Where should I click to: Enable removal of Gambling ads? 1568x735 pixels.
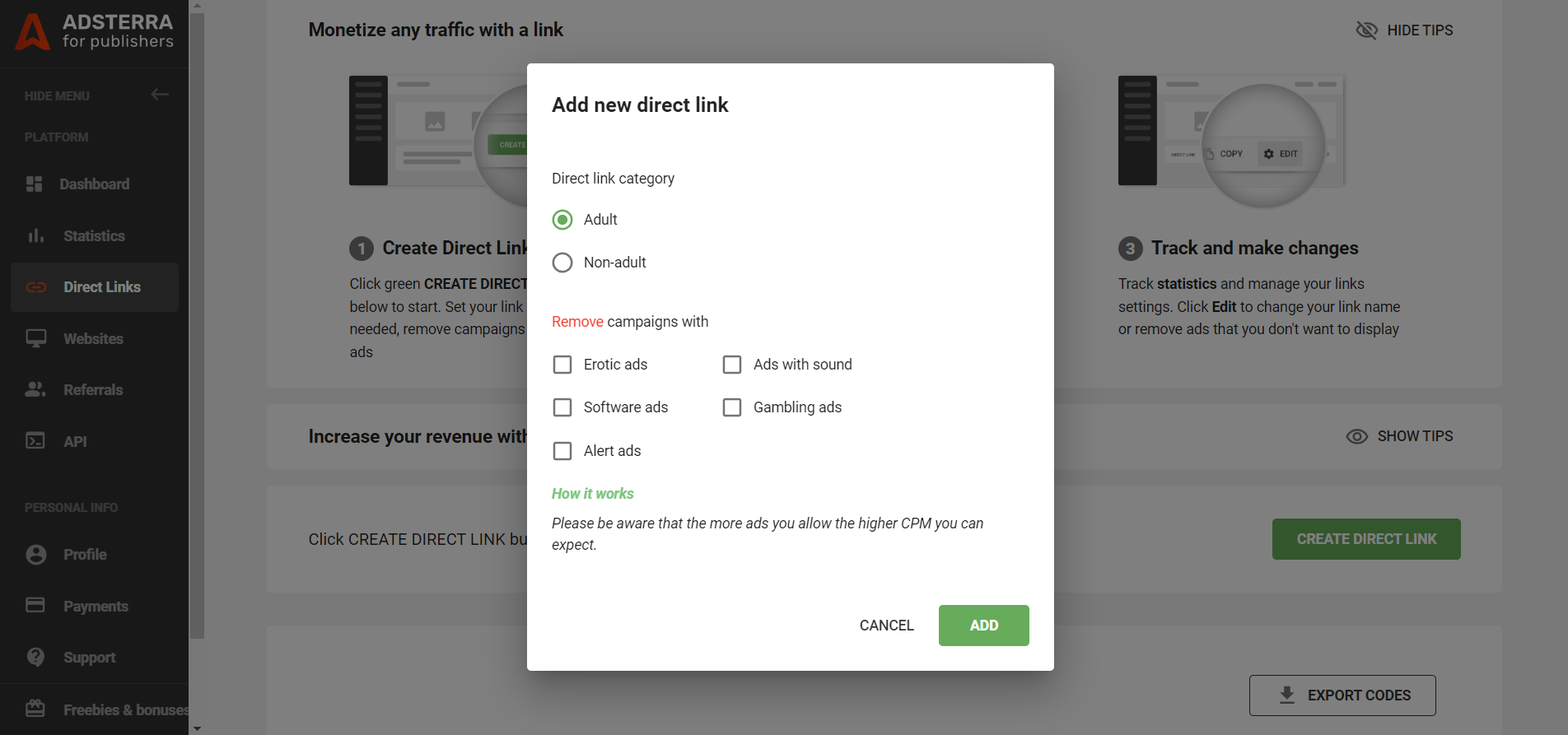coord(732,407)
